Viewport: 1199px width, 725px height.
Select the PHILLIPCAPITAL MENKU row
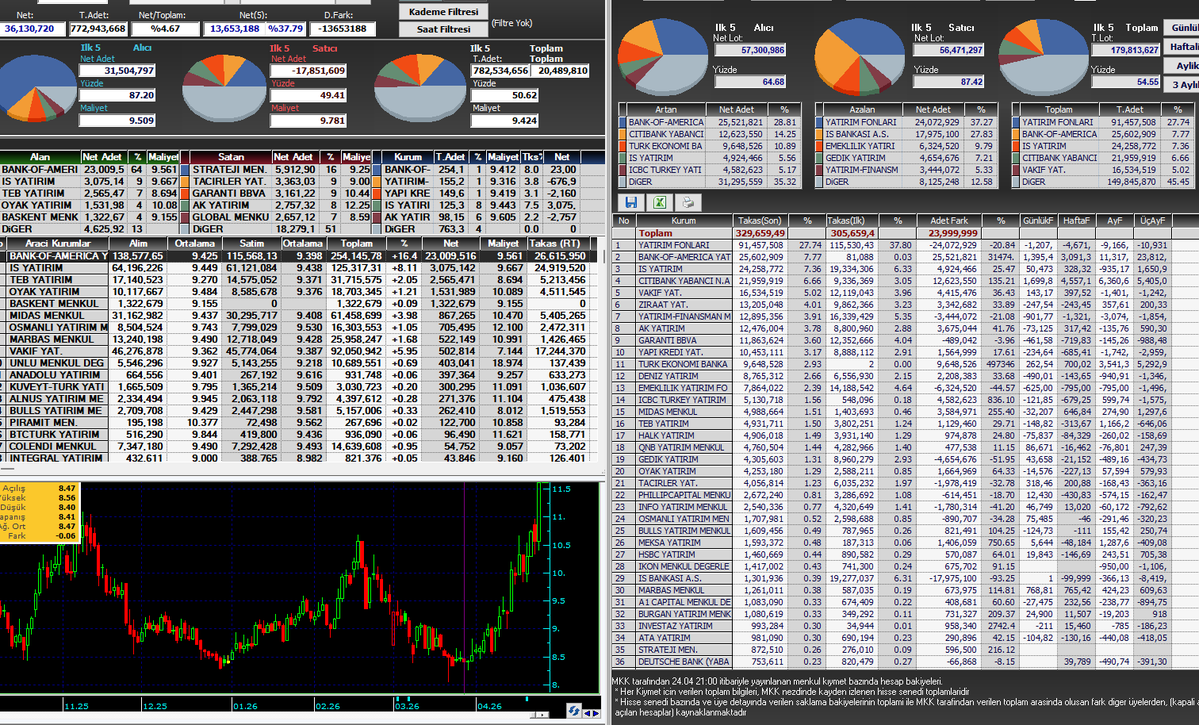[x=906, y=495]
